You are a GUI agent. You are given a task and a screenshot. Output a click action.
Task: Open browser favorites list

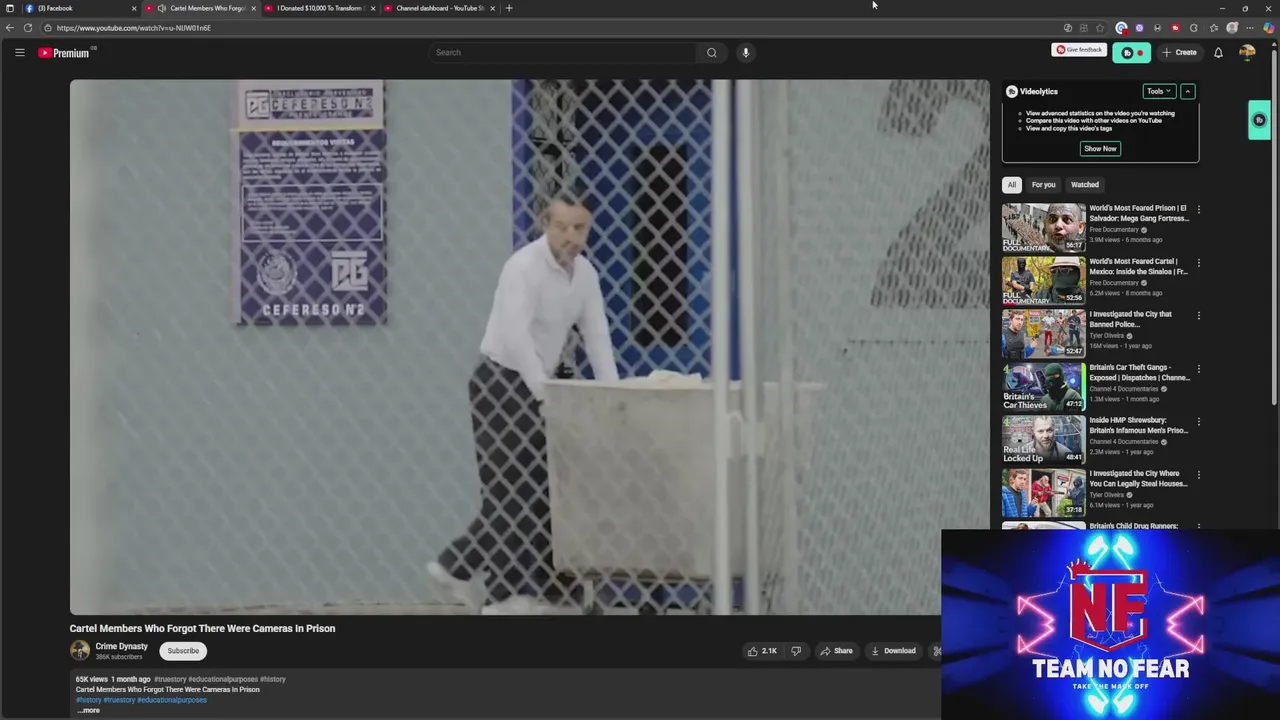(1214, 28)
